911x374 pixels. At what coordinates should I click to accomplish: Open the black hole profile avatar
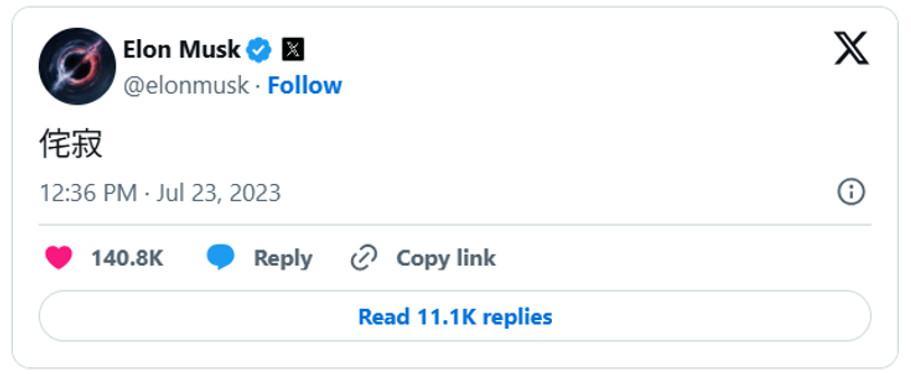77,66
